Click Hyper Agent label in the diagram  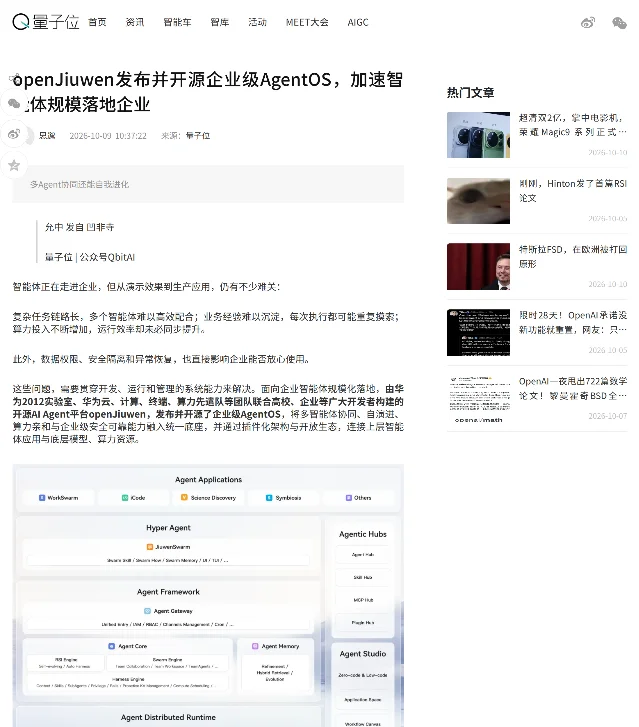click(168, 528)
